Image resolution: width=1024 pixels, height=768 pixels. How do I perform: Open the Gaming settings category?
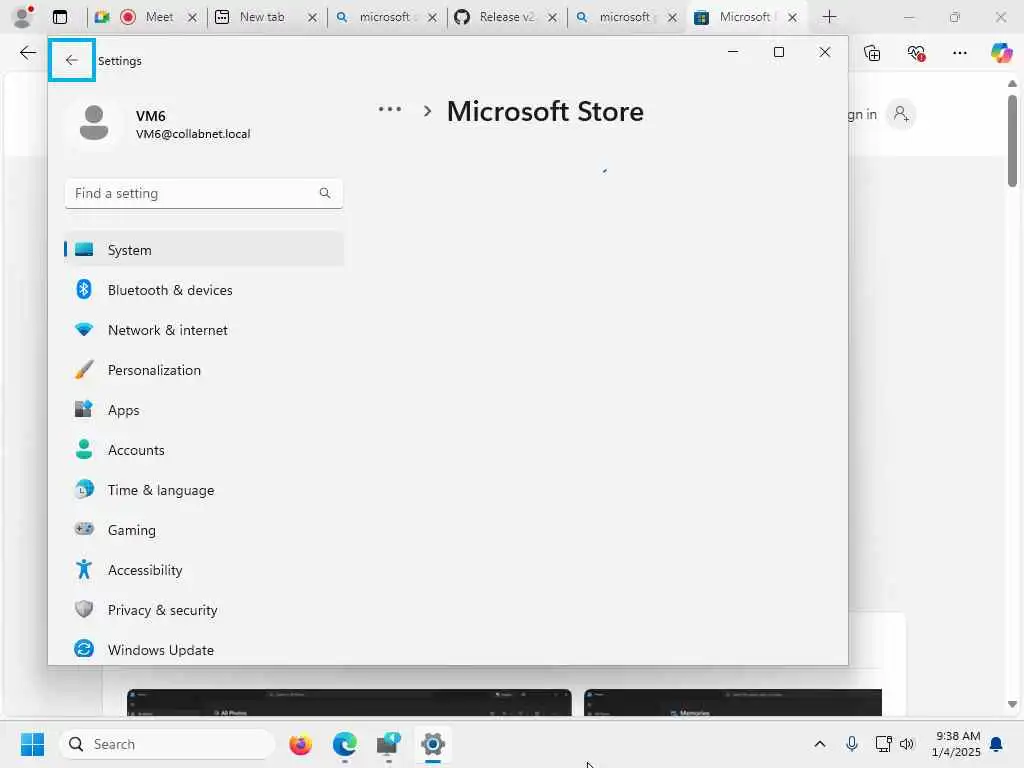tap(204, 530)
